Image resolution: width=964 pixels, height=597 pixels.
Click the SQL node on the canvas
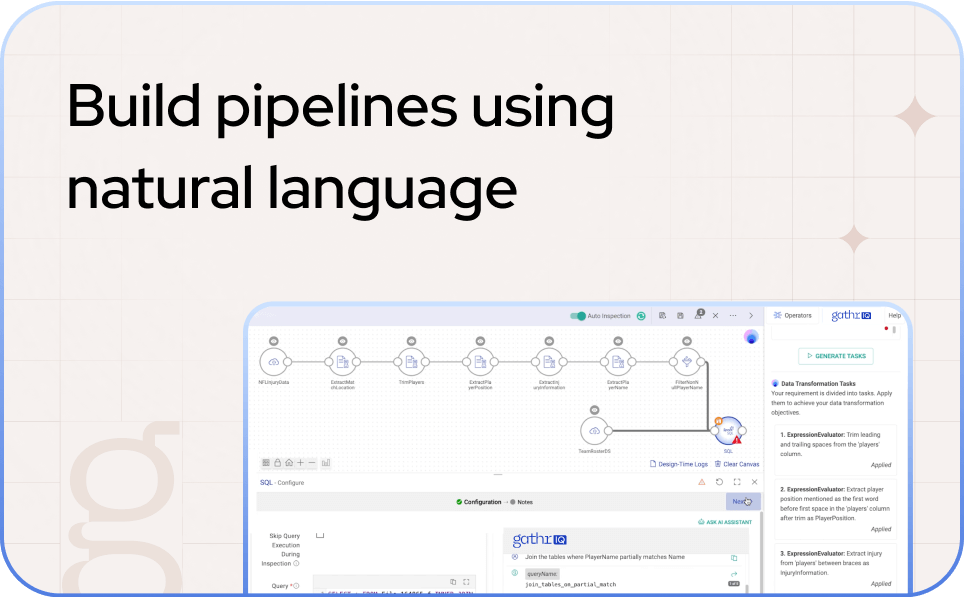pos(728,429)
